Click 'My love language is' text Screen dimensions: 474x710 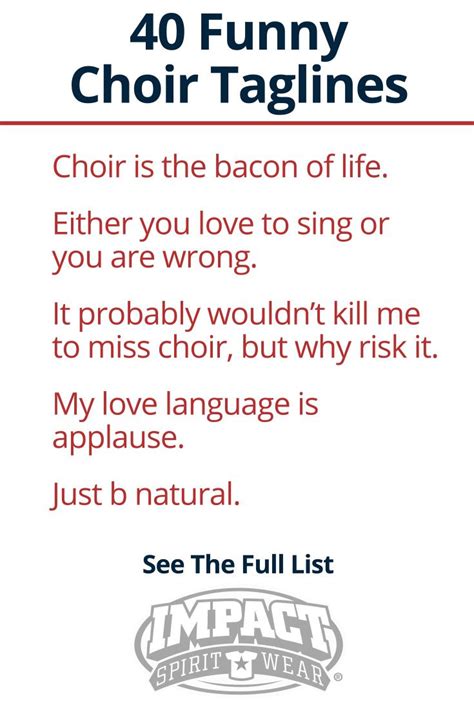tap(186, 404)
